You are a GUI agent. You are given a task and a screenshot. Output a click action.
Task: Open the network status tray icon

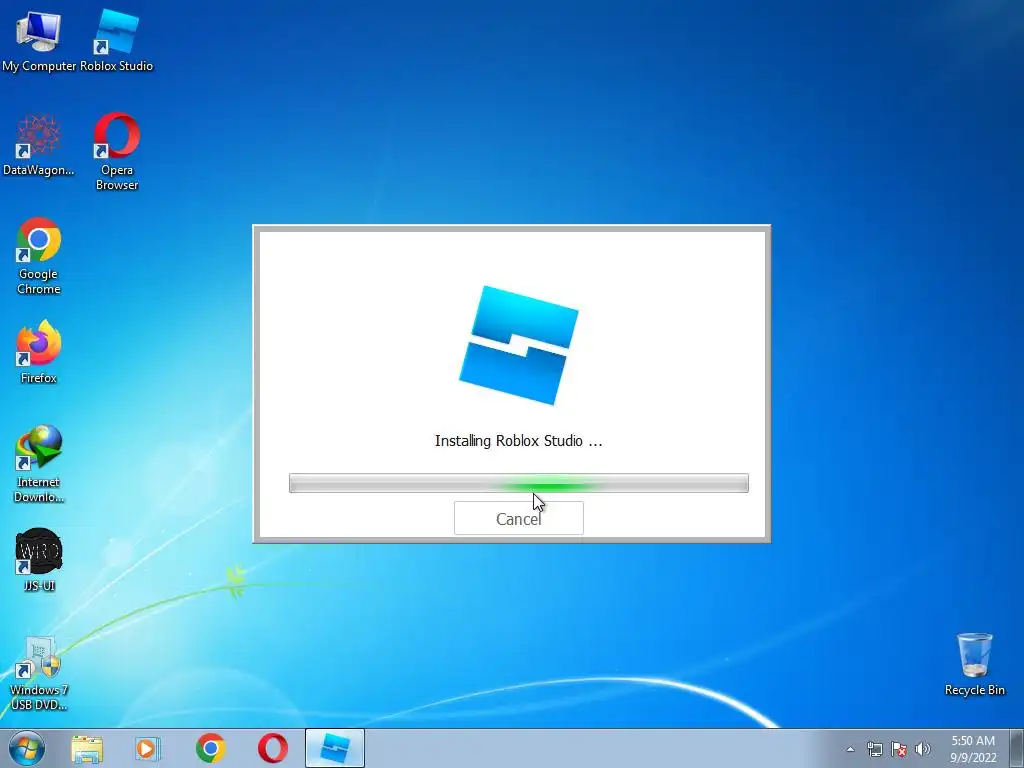[874, 749]
